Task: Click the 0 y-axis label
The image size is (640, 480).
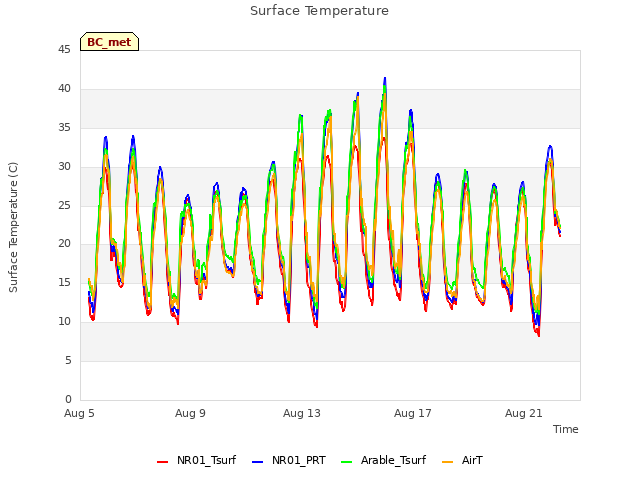Action: pos(68,399)
